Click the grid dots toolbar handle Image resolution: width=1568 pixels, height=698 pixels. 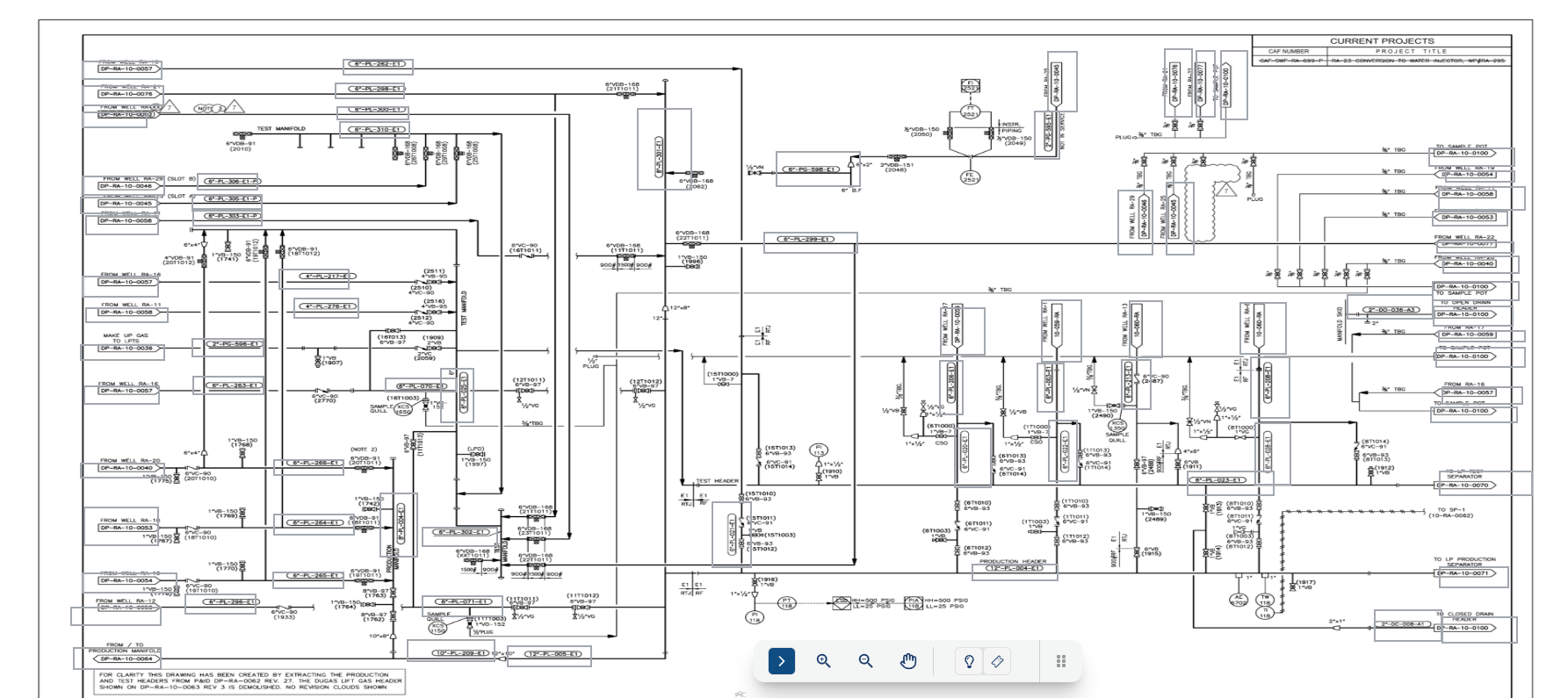[1060, 661]
